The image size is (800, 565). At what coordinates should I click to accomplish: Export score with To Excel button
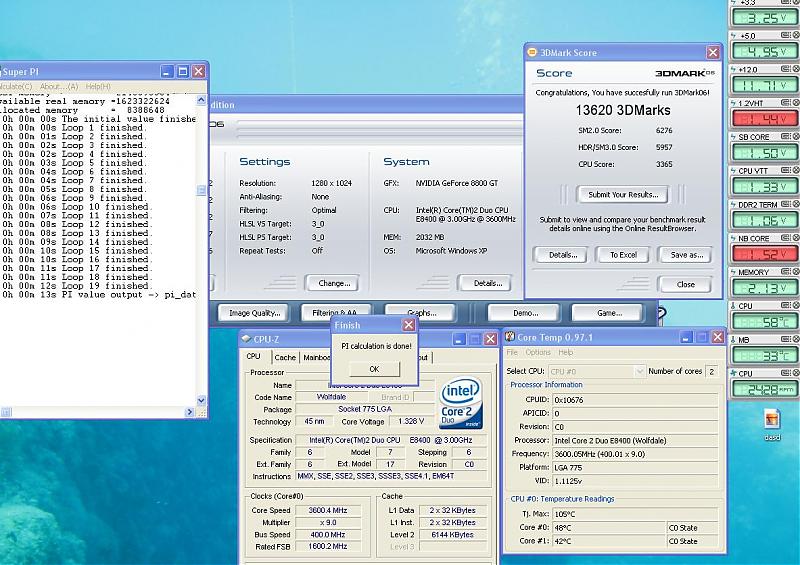coord(623,255)
